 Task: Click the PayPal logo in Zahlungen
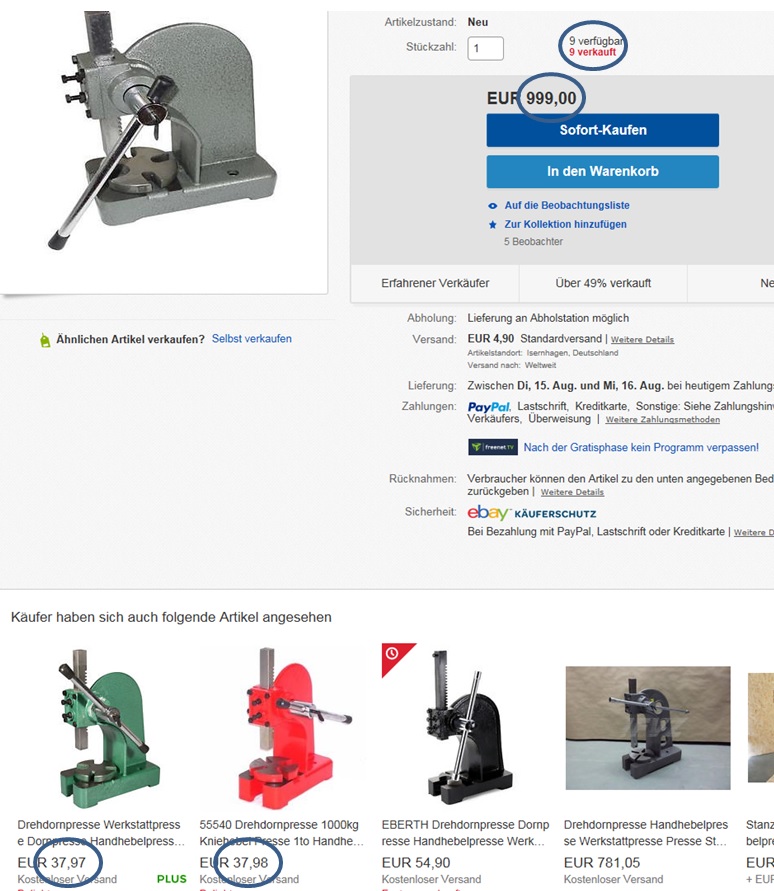tap(489, 407)
